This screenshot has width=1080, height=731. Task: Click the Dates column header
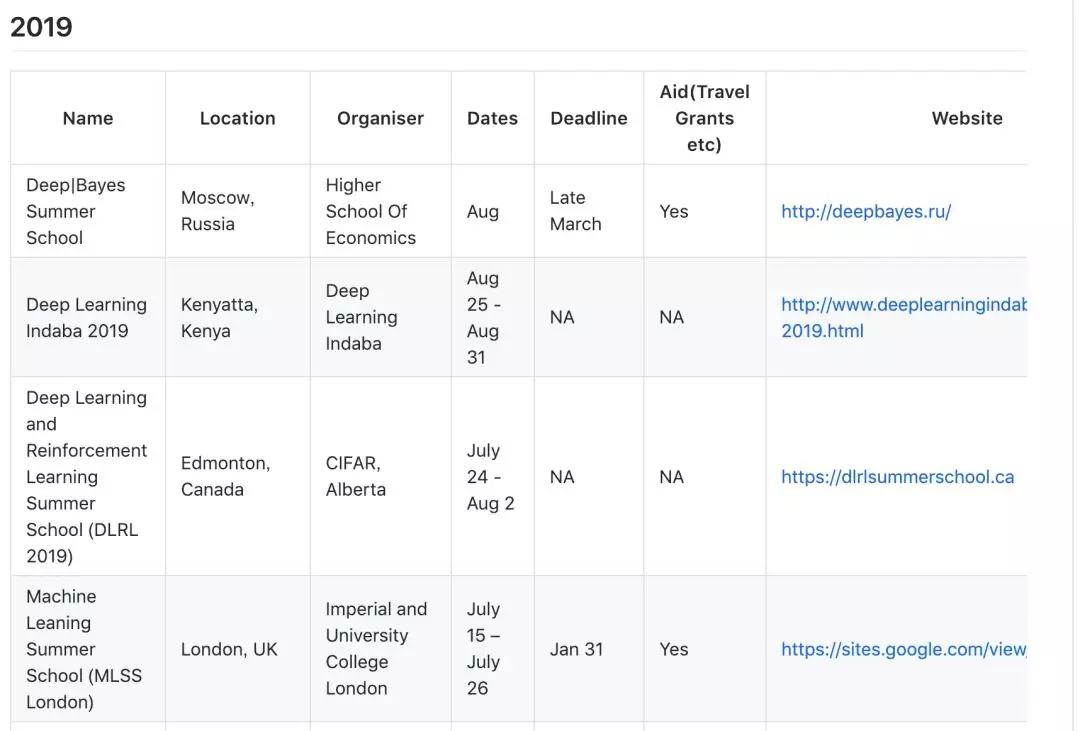[492, 118]
